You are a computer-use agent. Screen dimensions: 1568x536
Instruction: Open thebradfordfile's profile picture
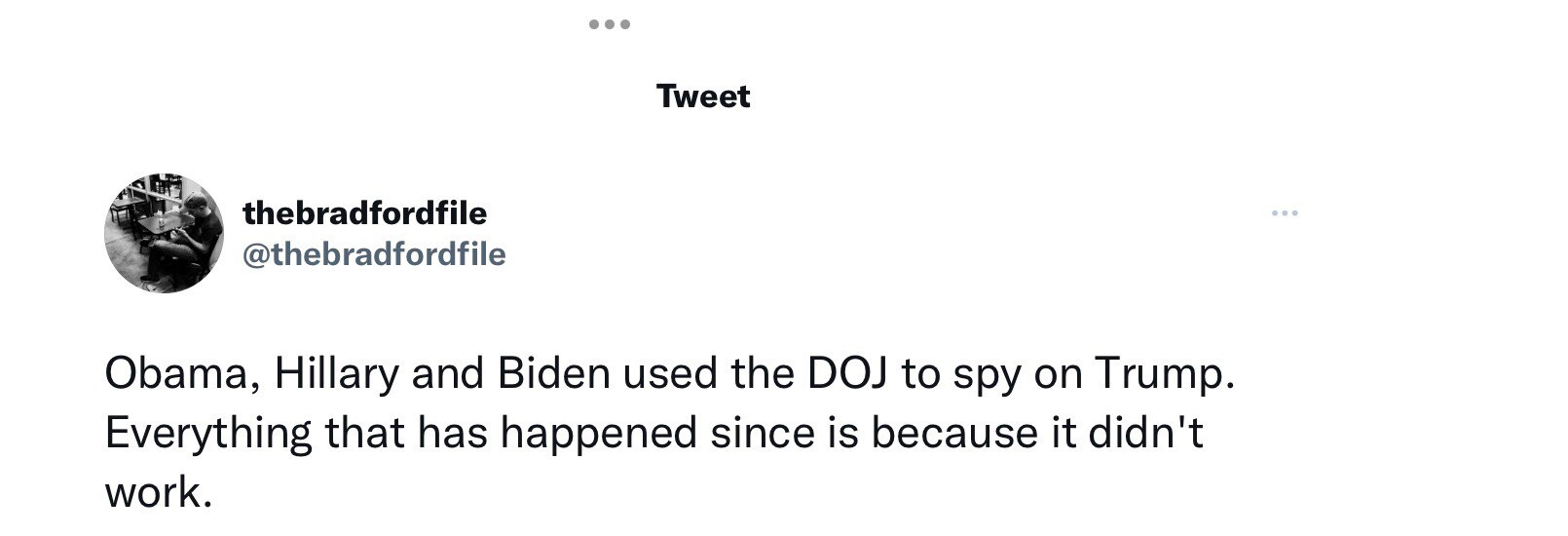[x=165, y=234]
